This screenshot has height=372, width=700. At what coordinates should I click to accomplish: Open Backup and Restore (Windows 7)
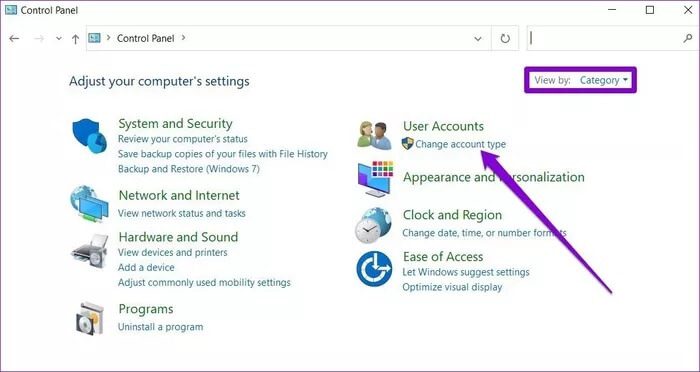coord(189,169)
